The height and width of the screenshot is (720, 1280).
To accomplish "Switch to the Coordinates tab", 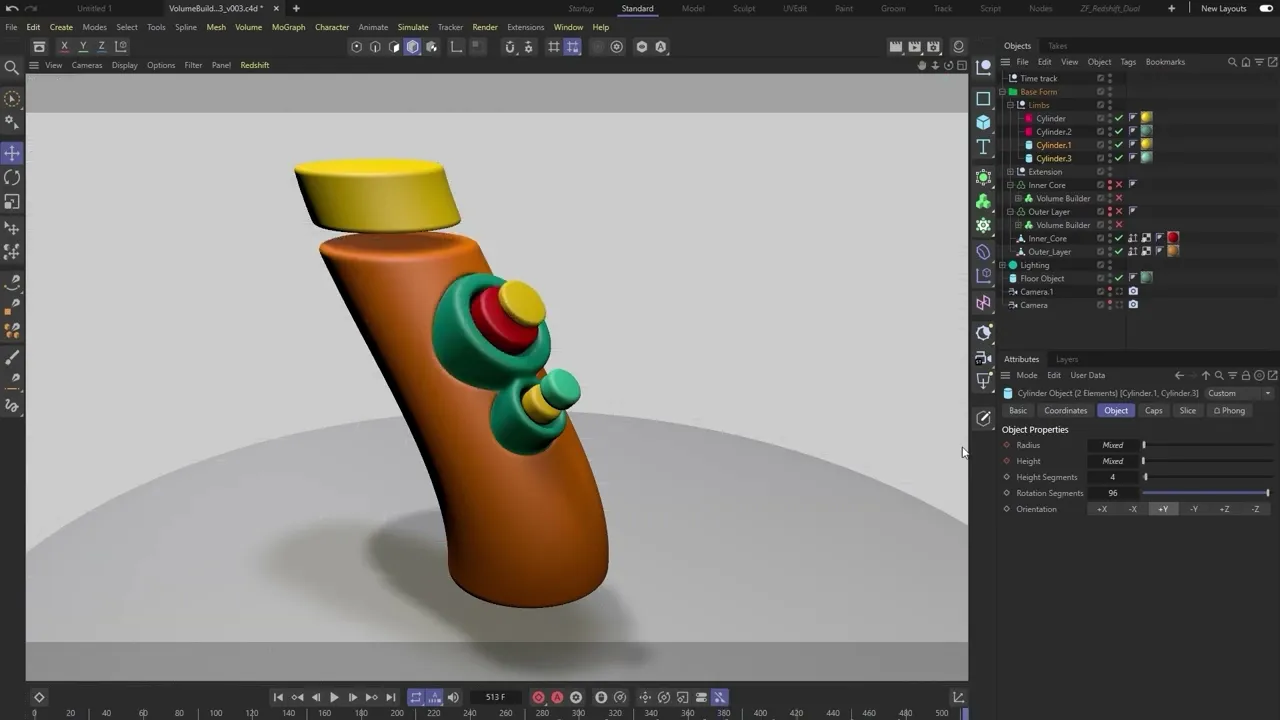I will [x=1066, y=411].
